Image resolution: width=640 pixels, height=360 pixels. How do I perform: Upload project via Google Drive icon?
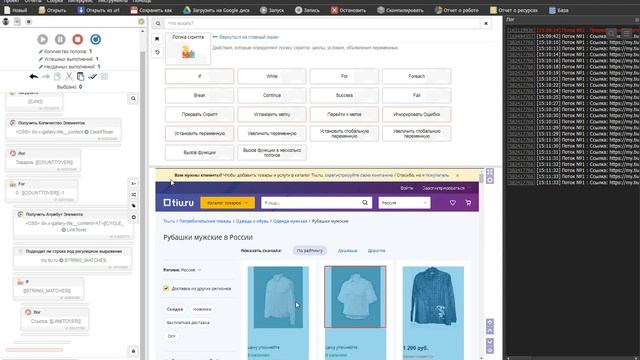click(x=216, y=10)
